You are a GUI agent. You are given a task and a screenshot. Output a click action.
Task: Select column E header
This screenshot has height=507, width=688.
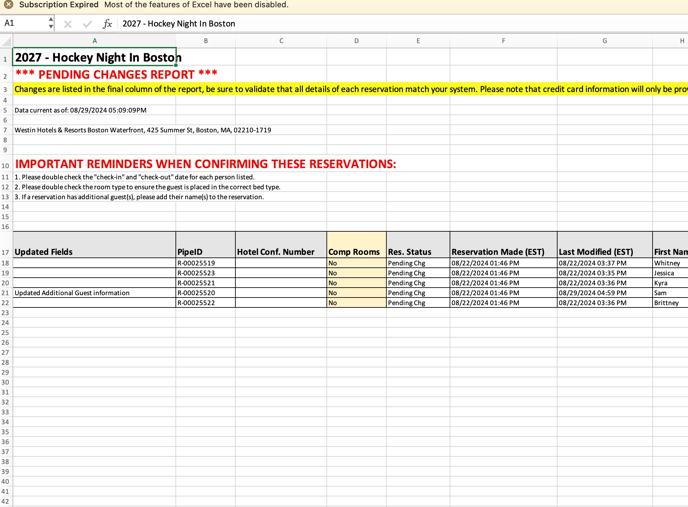[418, 41]
